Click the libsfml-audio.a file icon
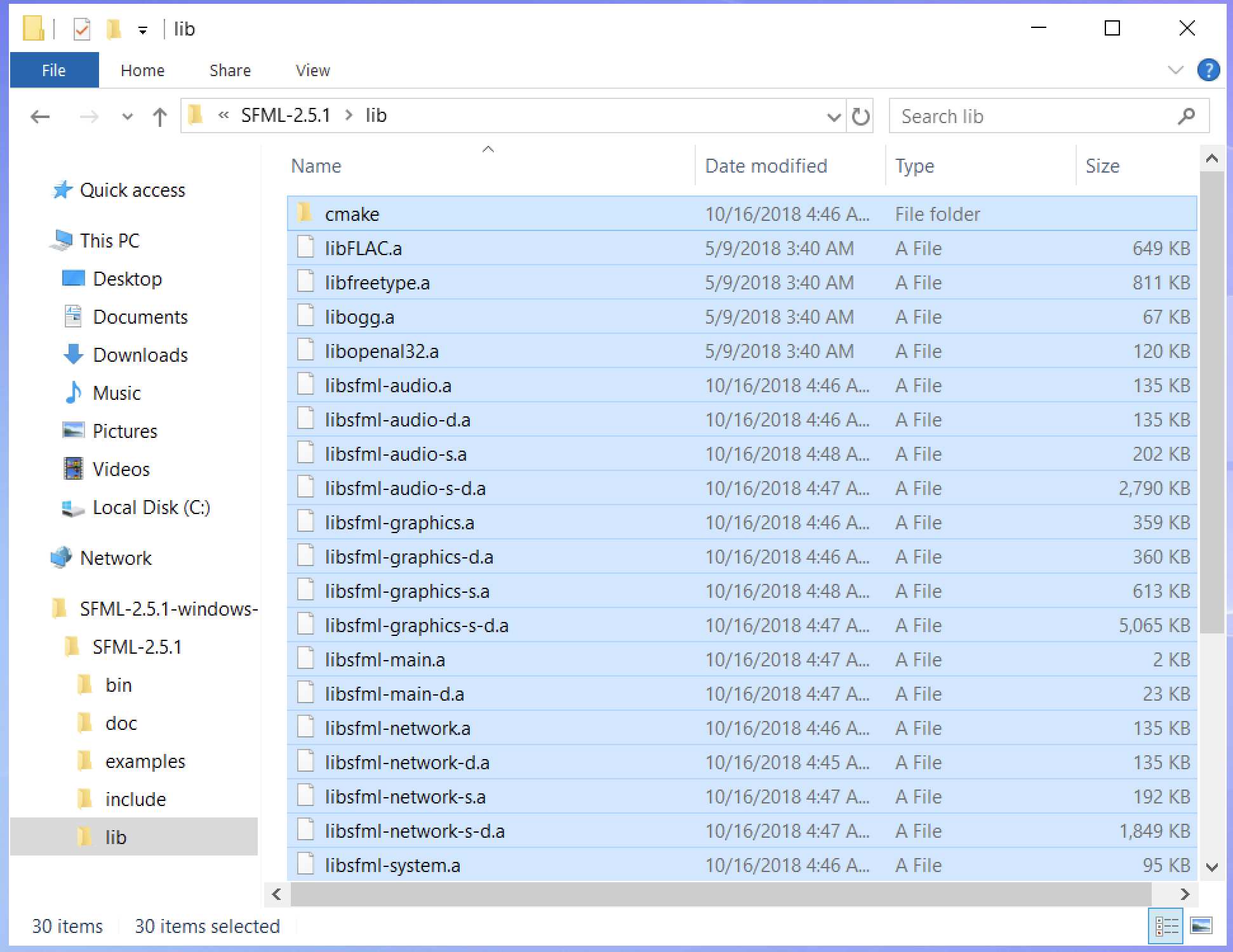 click(305, 384)
